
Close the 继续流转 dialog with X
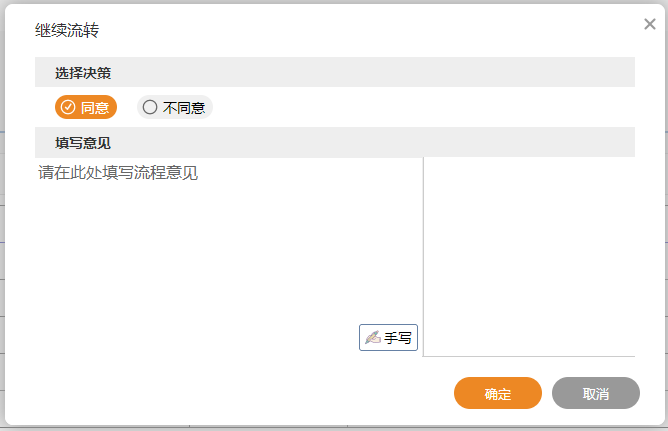[650, 24]
